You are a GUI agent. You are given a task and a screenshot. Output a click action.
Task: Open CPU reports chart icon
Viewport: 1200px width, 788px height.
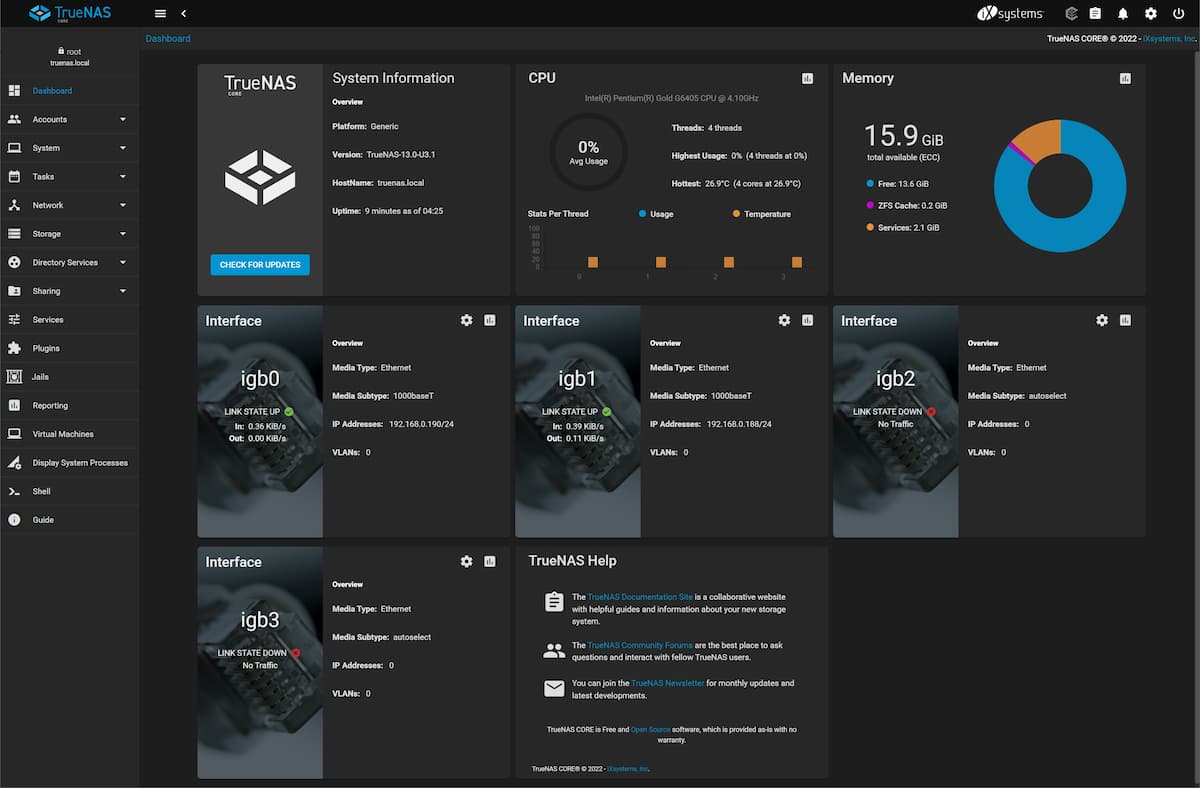[807, 79]
